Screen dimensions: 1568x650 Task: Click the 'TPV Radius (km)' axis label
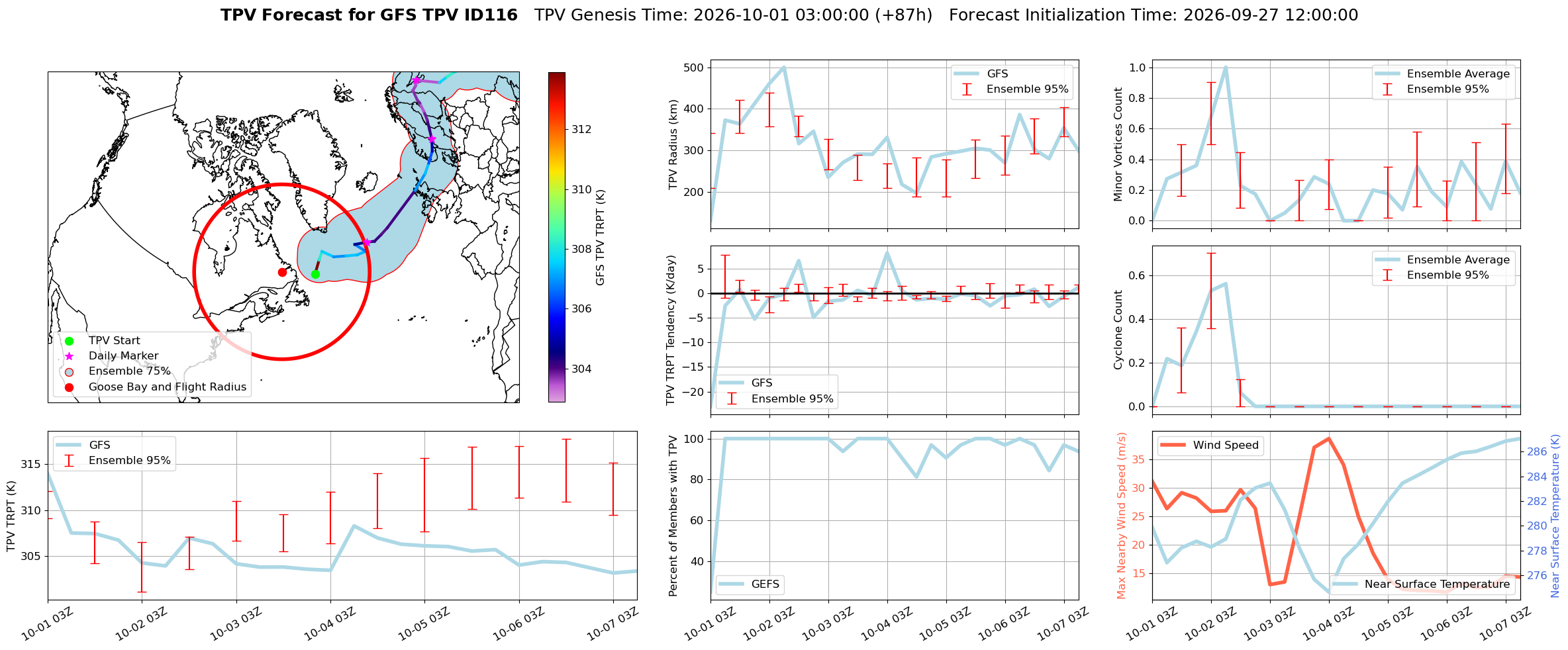point(673,144)
